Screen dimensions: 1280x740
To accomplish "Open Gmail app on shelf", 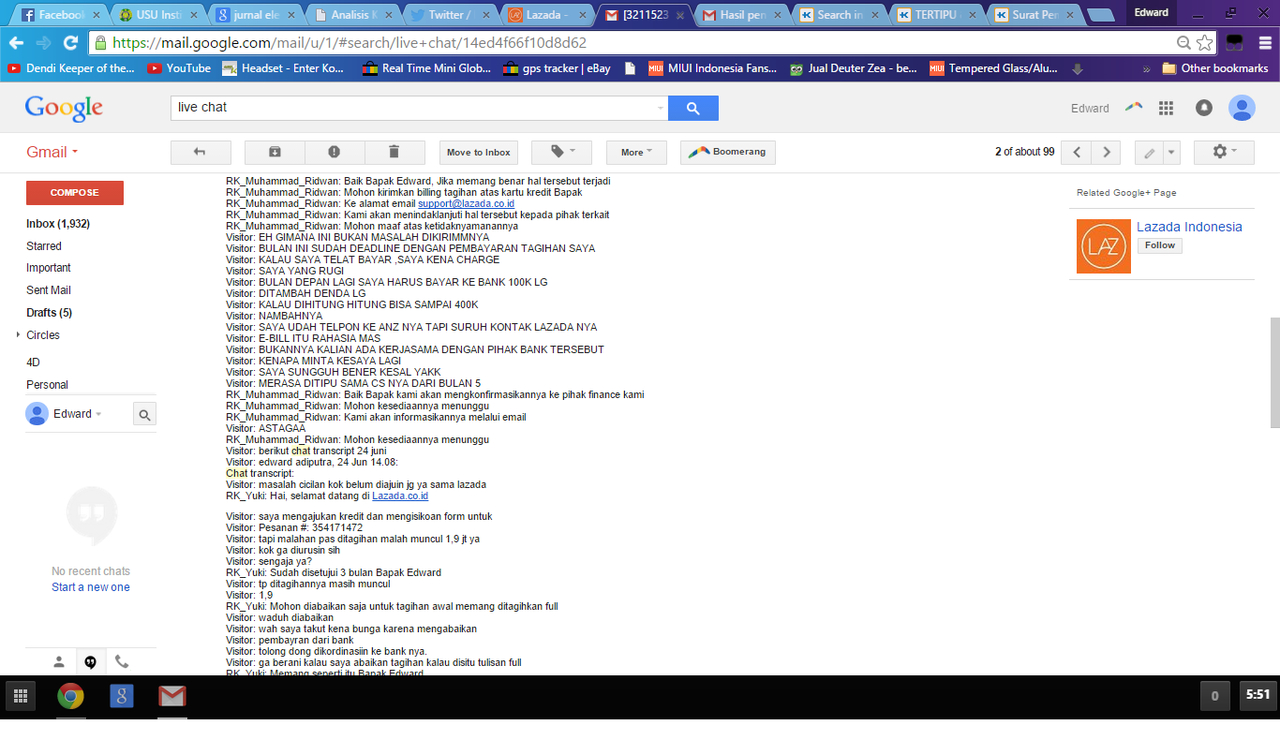I will pos(172,696).
